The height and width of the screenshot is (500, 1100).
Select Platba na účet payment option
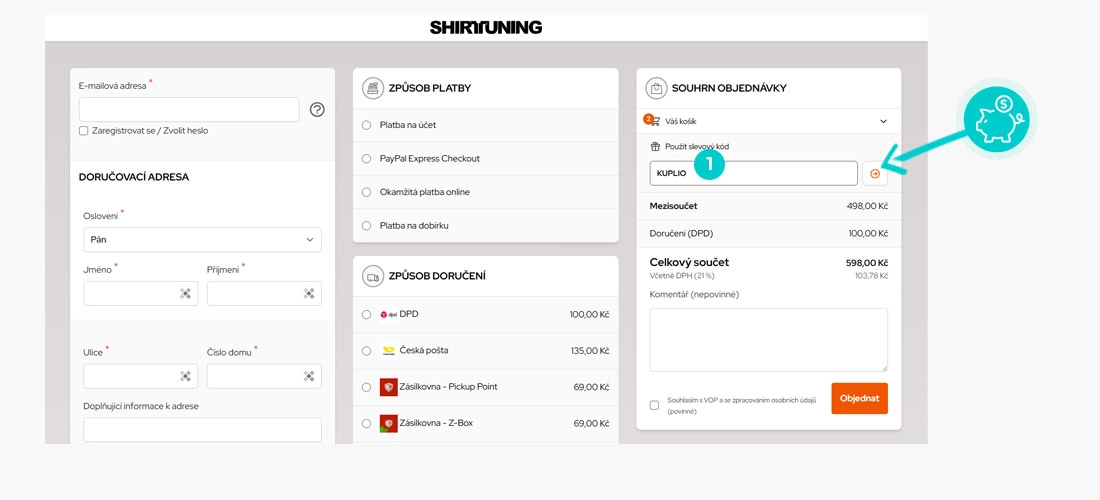coord(366,125)
